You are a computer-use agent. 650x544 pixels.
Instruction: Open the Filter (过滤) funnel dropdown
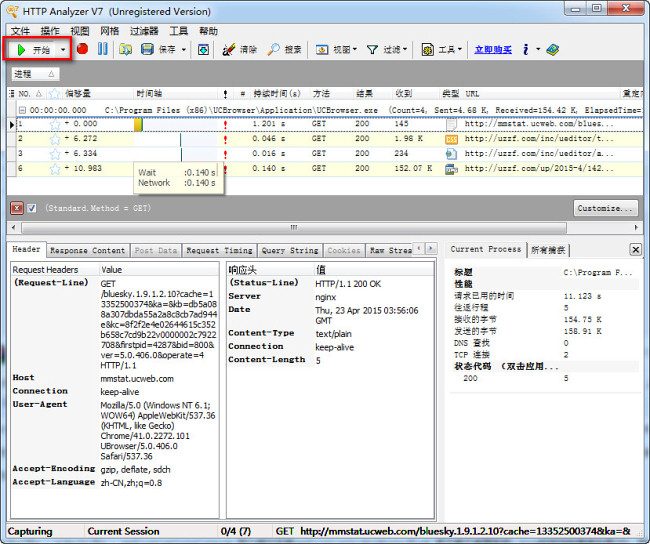point(386,49)
